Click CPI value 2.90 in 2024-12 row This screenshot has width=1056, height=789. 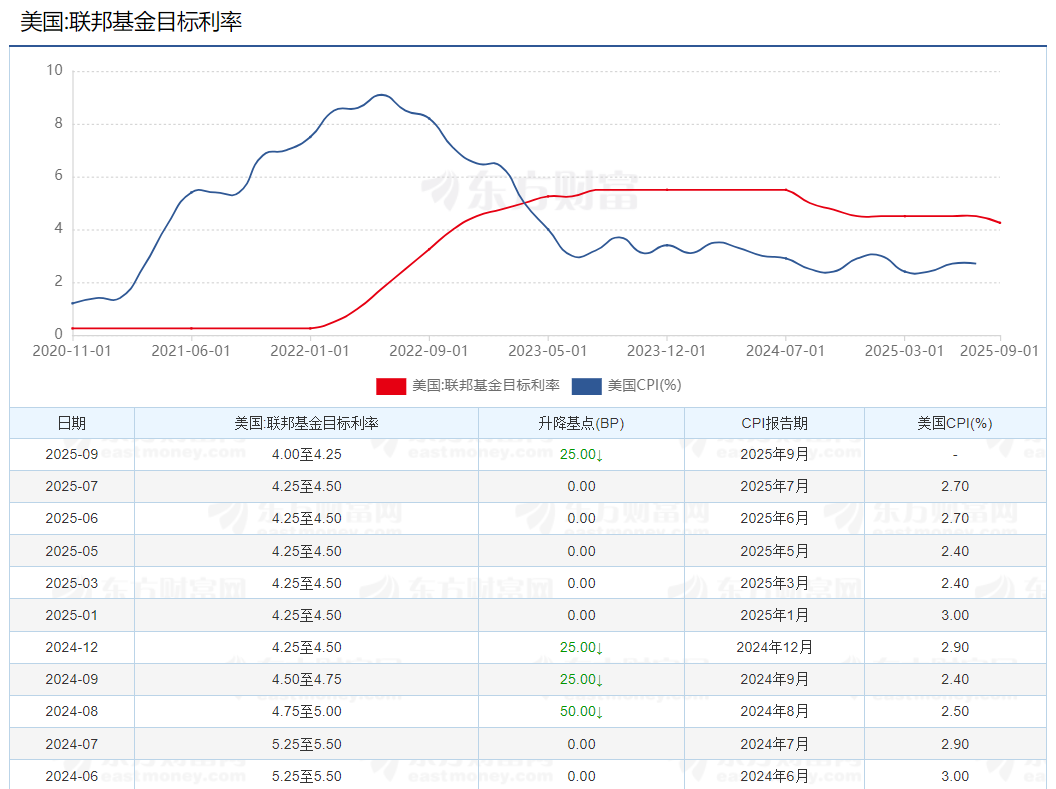pos(955,647)
